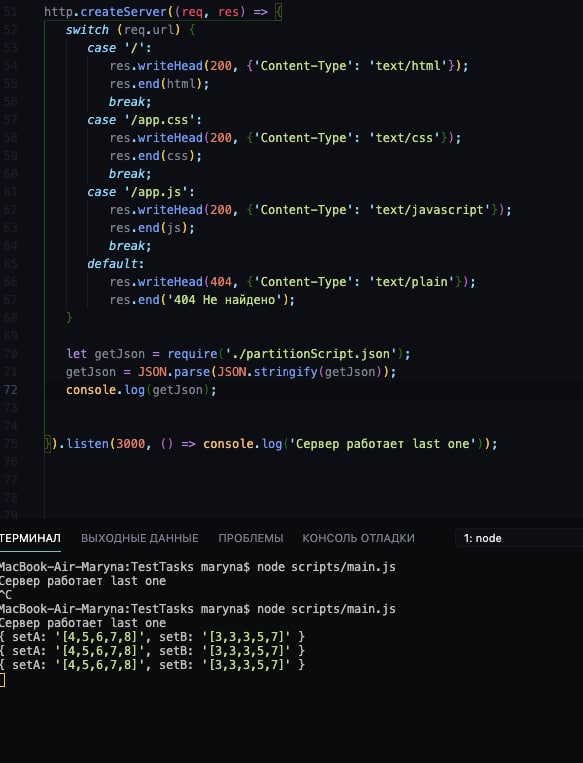Screen dimensions: 583x763
Task: Click the 'text/javascript' content type string
Action: coord(430,210)
